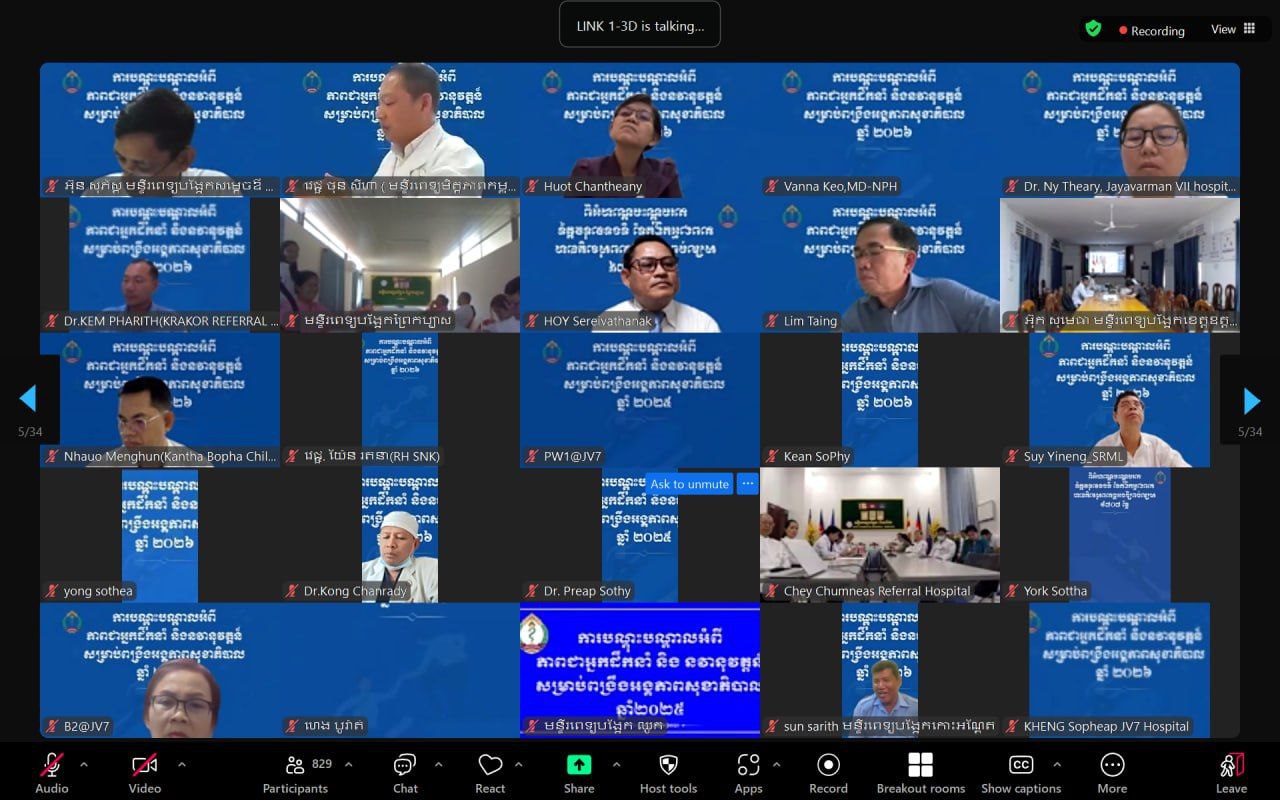Toggle meeting recording with Record button

pyautogui.click(x=828, y=766)
